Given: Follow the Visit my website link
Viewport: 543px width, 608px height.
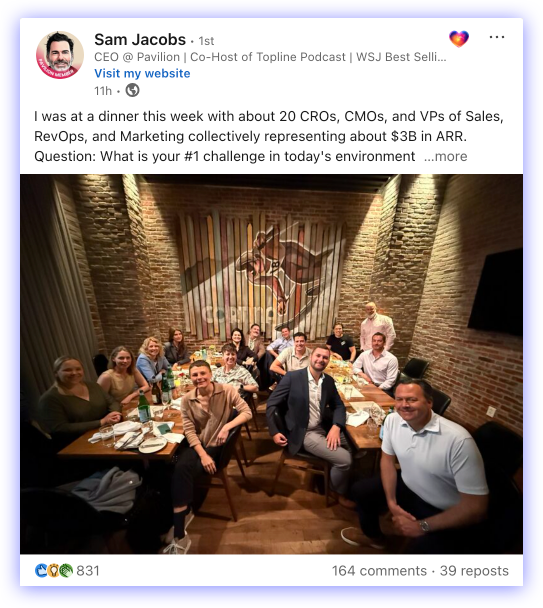Looking at the screenshot, I should tap(142, 73).
